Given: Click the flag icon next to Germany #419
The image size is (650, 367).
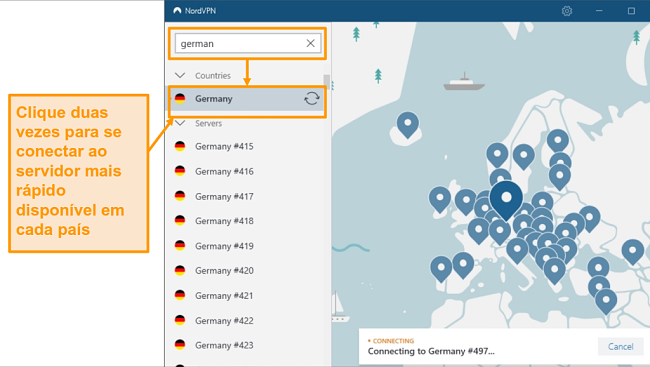Looking at the screenshot, I should pos(180,245).
